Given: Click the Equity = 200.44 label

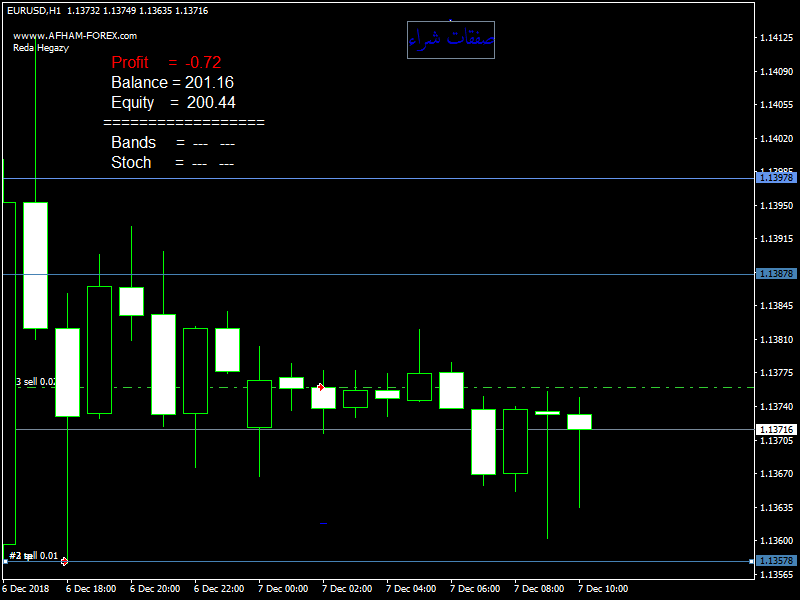Looking at the screenshot, I should tap(173, 102).
